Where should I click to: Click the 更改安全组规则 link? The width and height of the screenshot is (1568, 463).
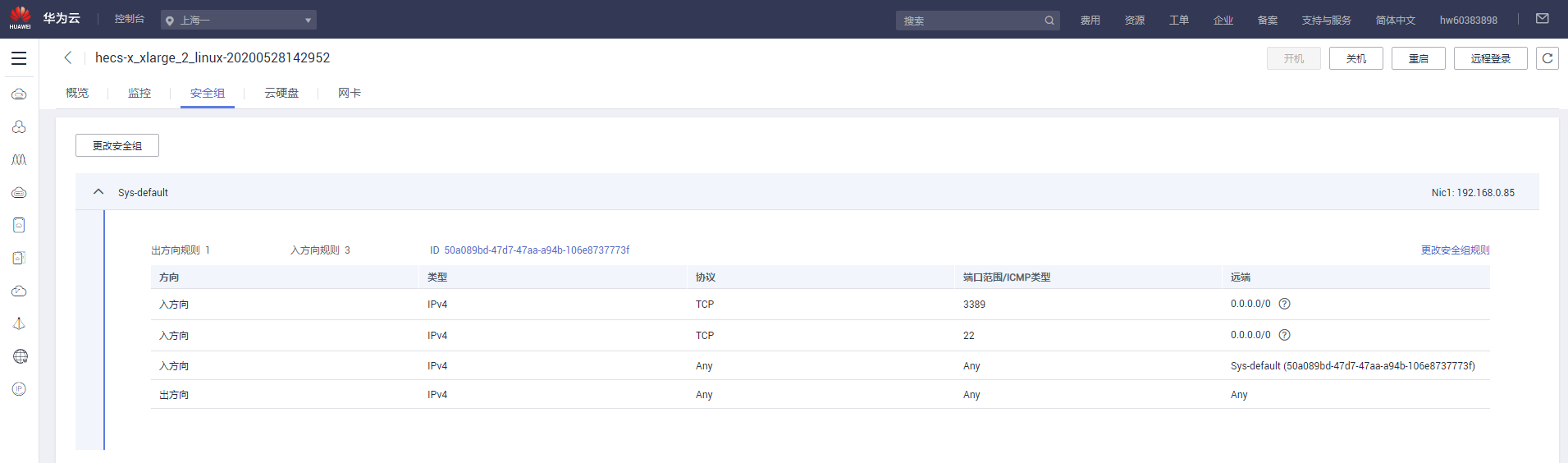click(x=1455, y=250)
